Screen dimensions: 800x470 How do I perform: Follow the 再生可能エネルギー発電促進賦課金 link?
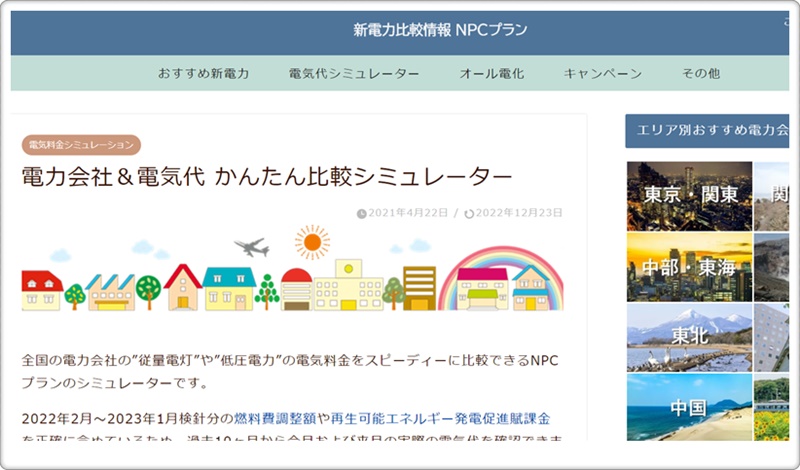tap(440, 419)
